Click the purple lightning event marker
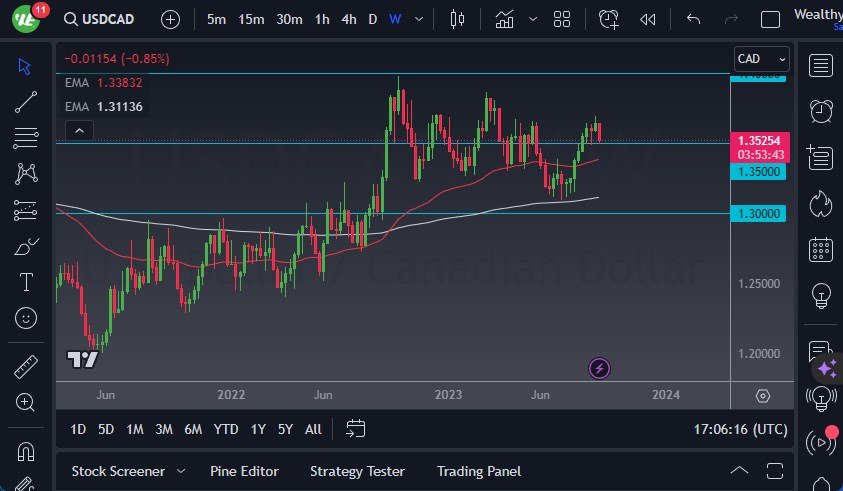The height and width of the screenshot is (491, 843). coord(599,369)
